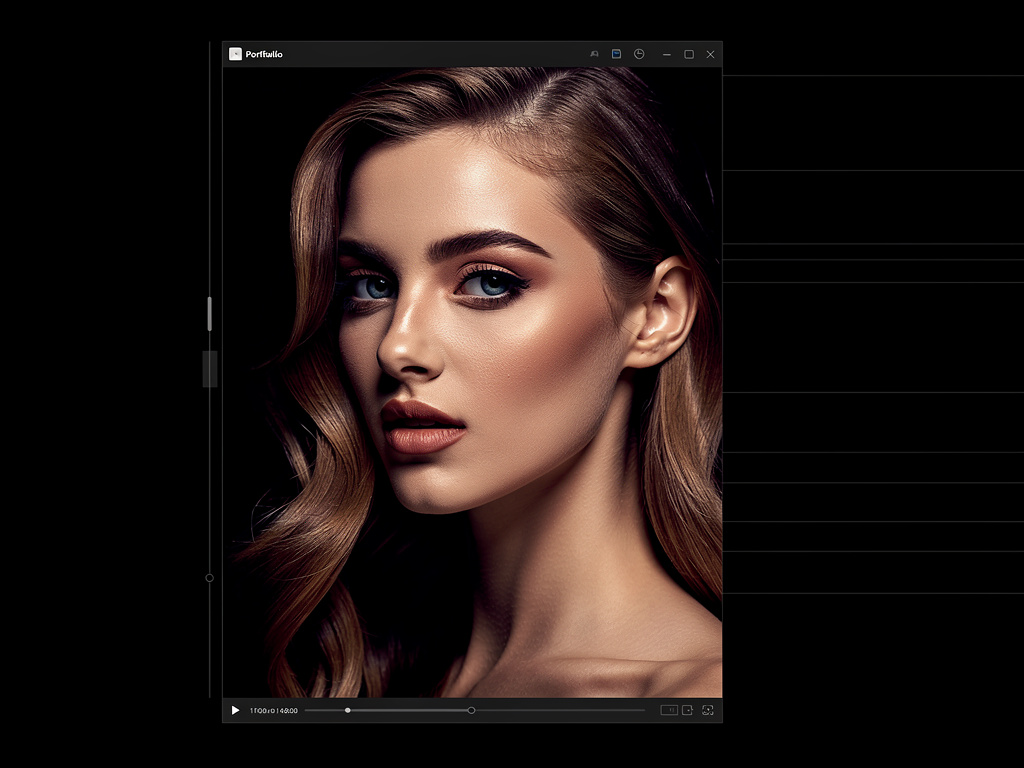This screenshot has width=1024, height=768.
Task: Click the blue display icon in the title bar
Action: [x=615, y=54]
